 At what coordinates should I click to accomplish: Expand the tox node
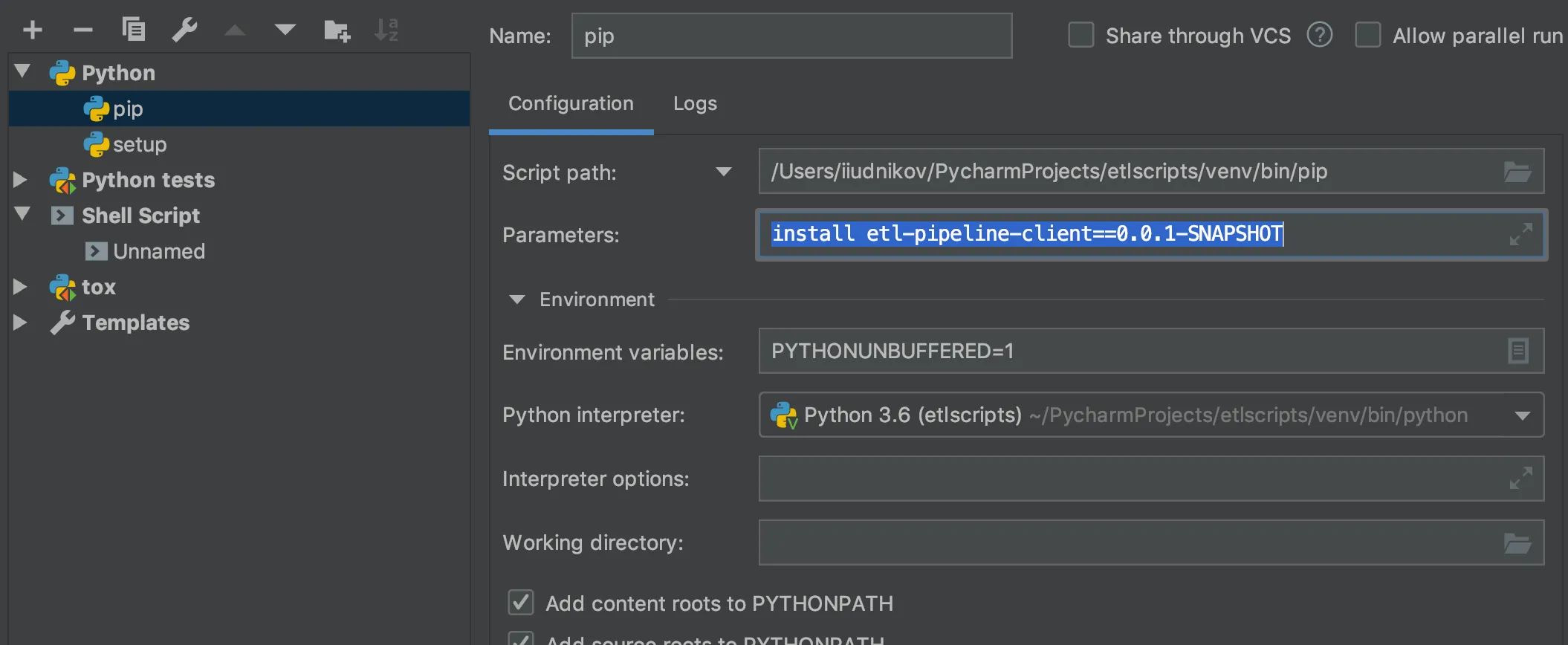coord(21,287)
